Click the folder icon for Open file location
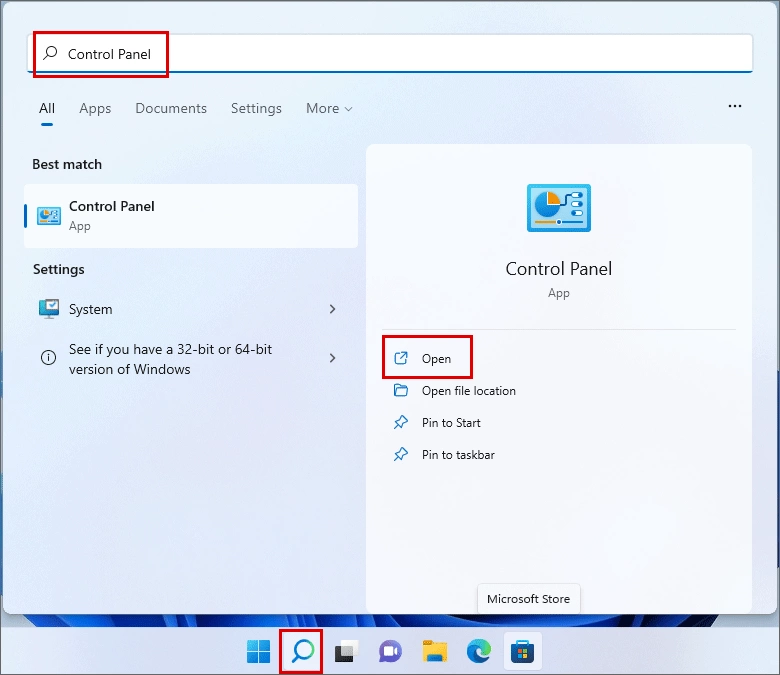Image resolution: width=780 pixels, height=675 pixels. [x=401, y=390]
